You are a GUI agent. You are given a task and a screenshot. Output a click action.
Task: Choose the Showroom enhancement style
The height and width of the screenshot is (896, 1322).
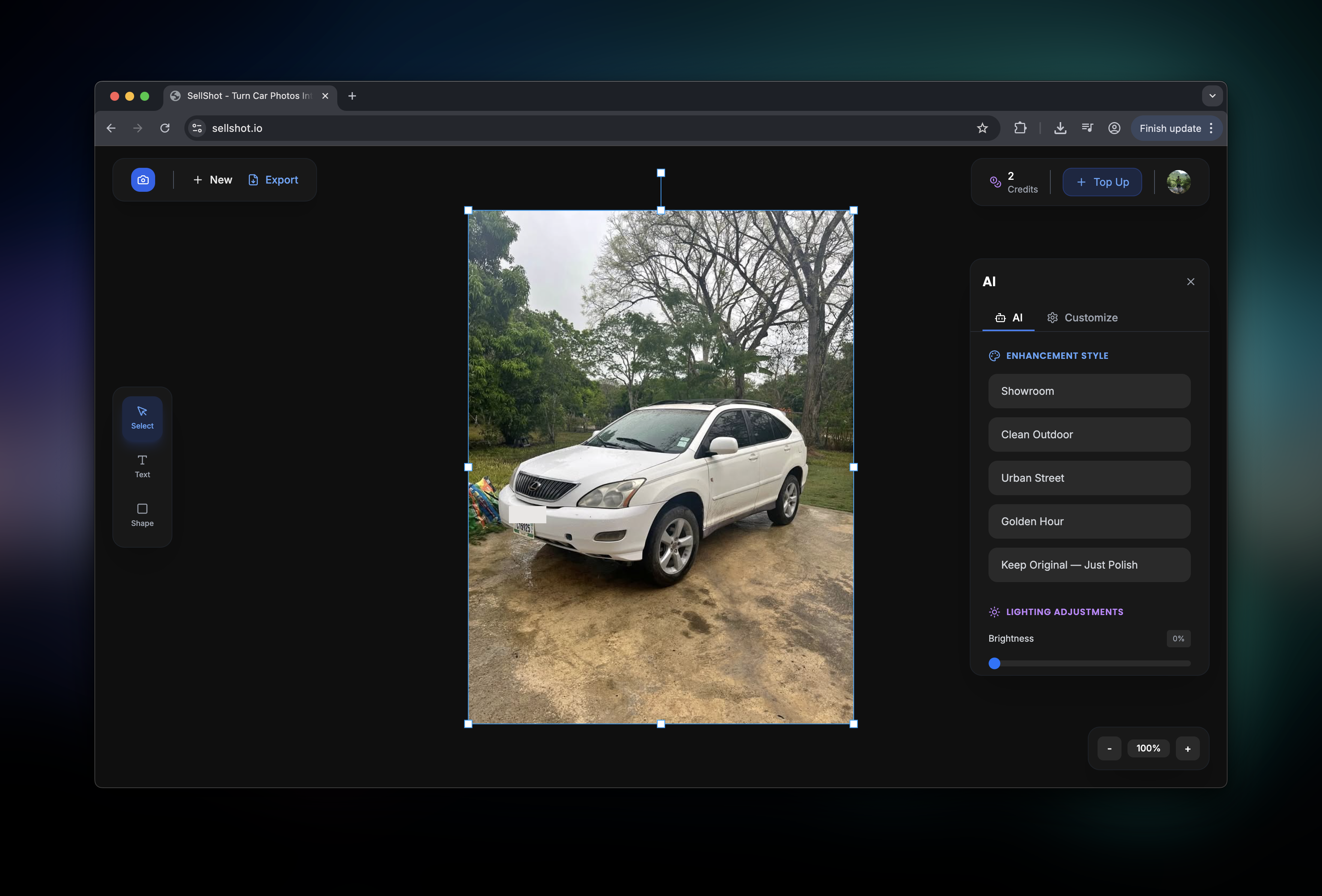click(x=1089, y=391)
